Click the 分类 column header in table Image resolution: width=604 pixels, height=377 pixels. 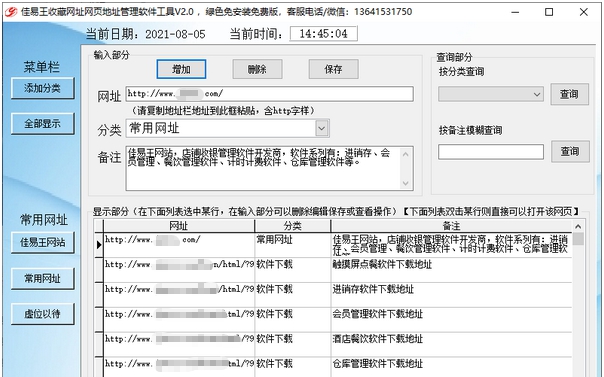[292, 226]
